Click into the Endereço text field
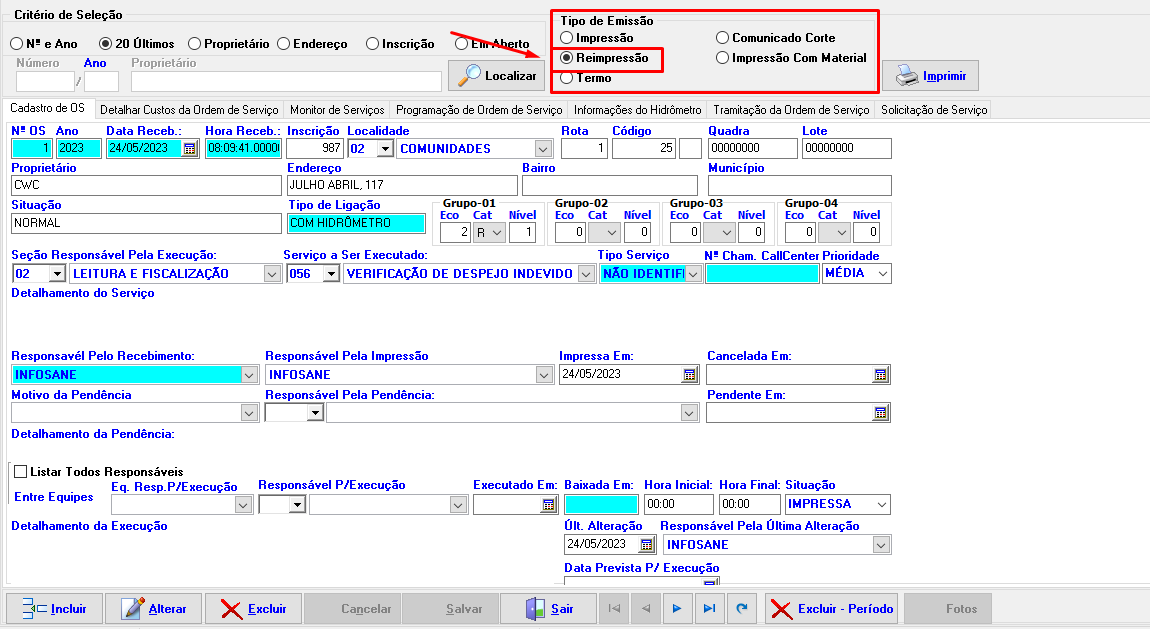1150x629 pixels. (401, 185)
